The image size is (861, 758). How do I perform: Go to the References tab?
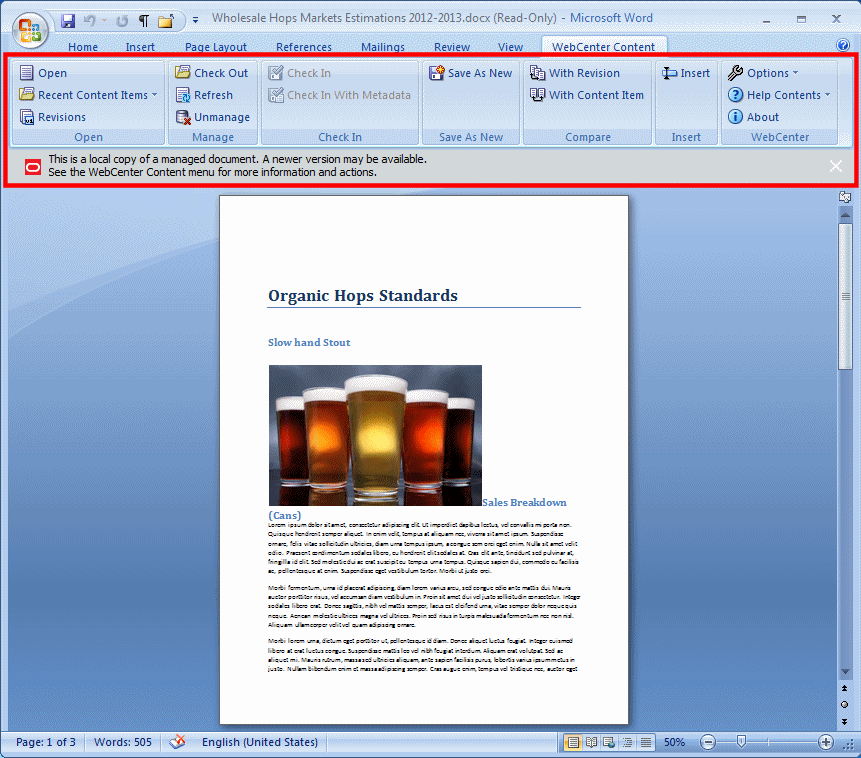pyautogui.click(x=304, y=47)
